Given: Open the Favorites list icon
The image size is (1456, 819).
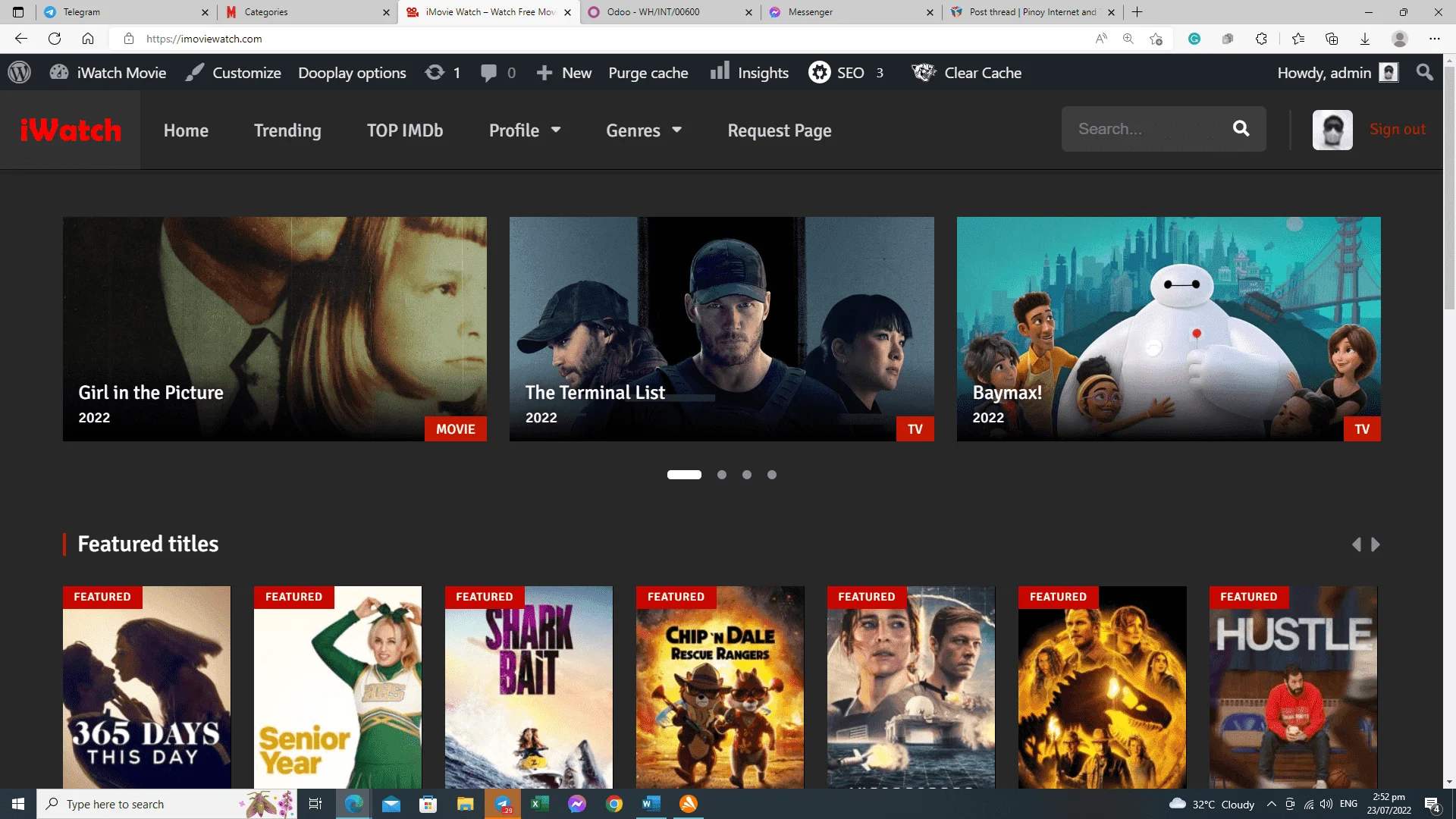Looking at the screenshot, I should [1298, 39].
